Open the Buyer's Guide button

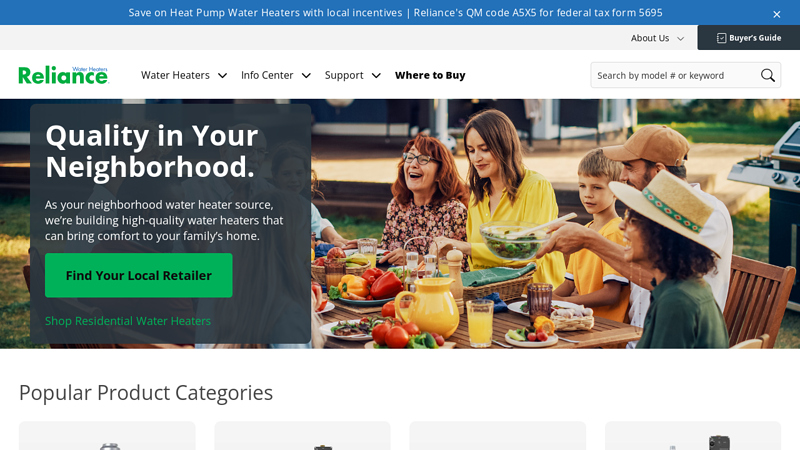[x=748, y=38]
